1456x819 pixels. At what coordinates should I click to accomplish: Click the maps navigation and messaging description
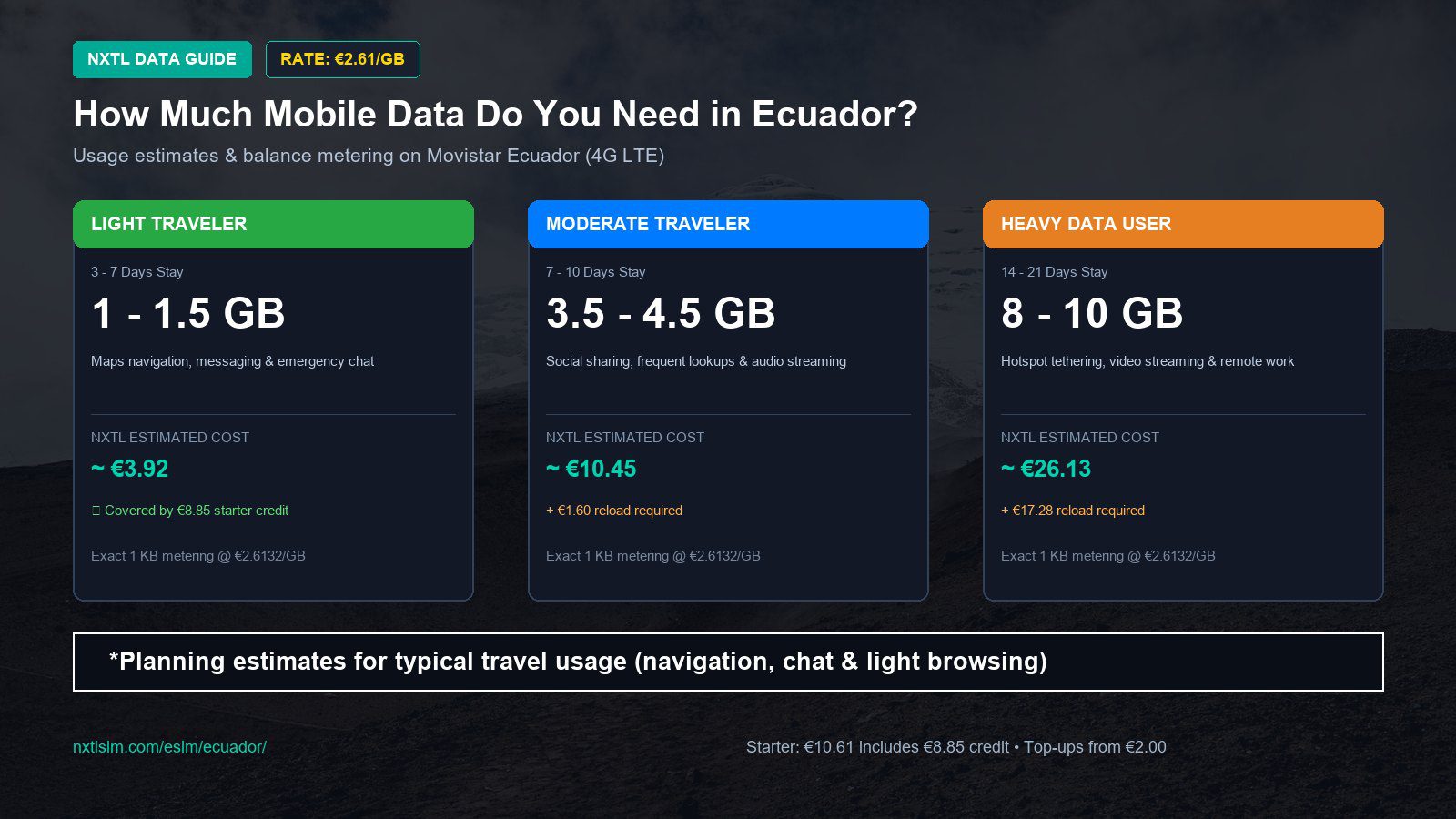point(233,361)
